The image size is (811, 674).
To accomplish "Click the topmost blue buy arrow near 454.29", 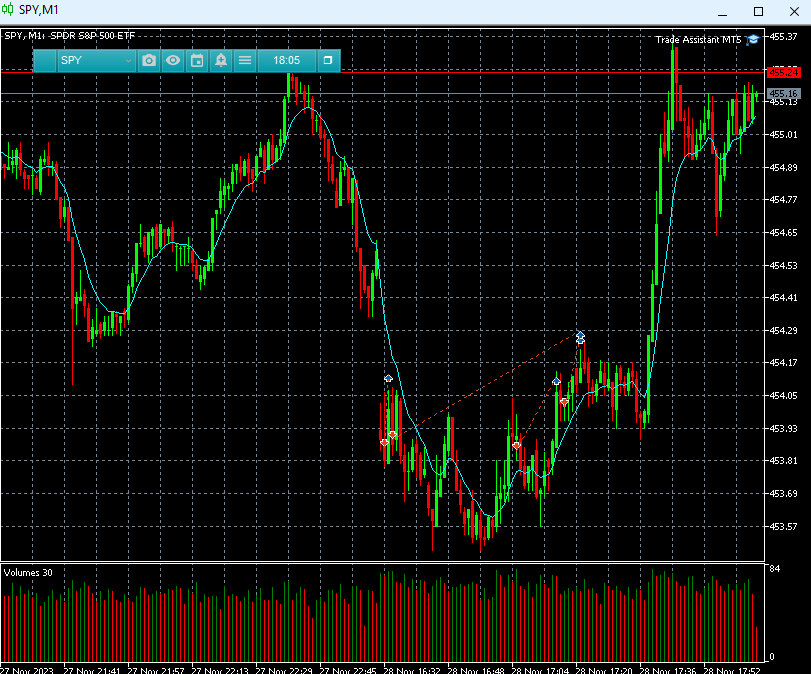I will [580, 335].
